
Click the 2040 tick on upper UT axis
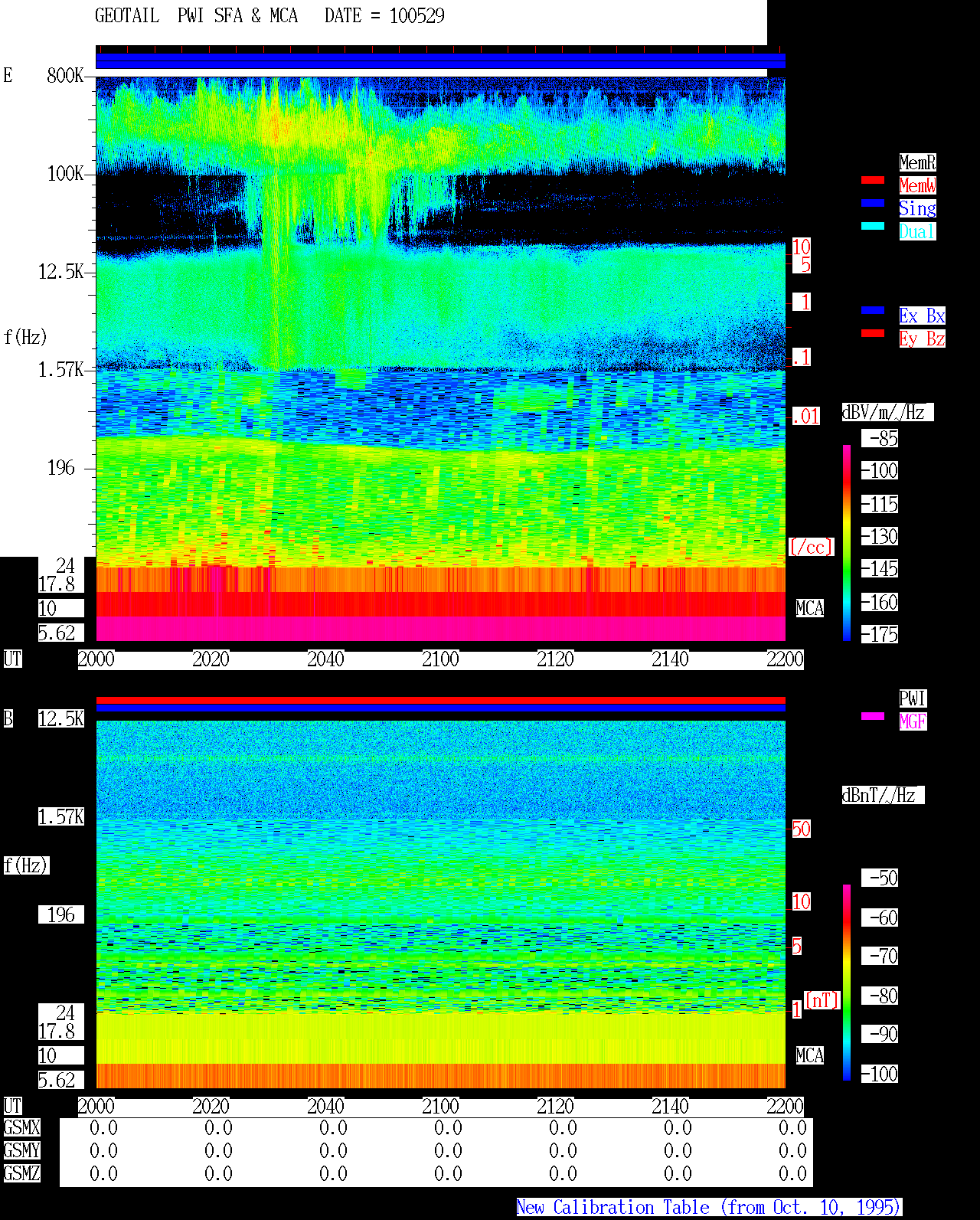point(325,659)
